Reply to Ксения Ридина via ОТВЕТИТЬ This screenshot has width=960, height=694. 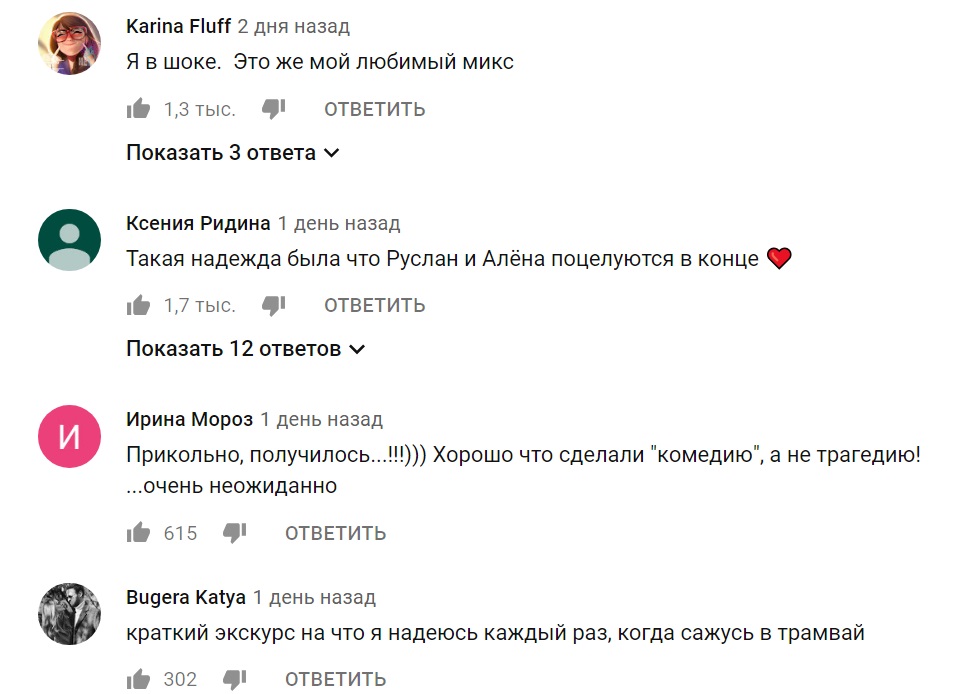(375, 305)
